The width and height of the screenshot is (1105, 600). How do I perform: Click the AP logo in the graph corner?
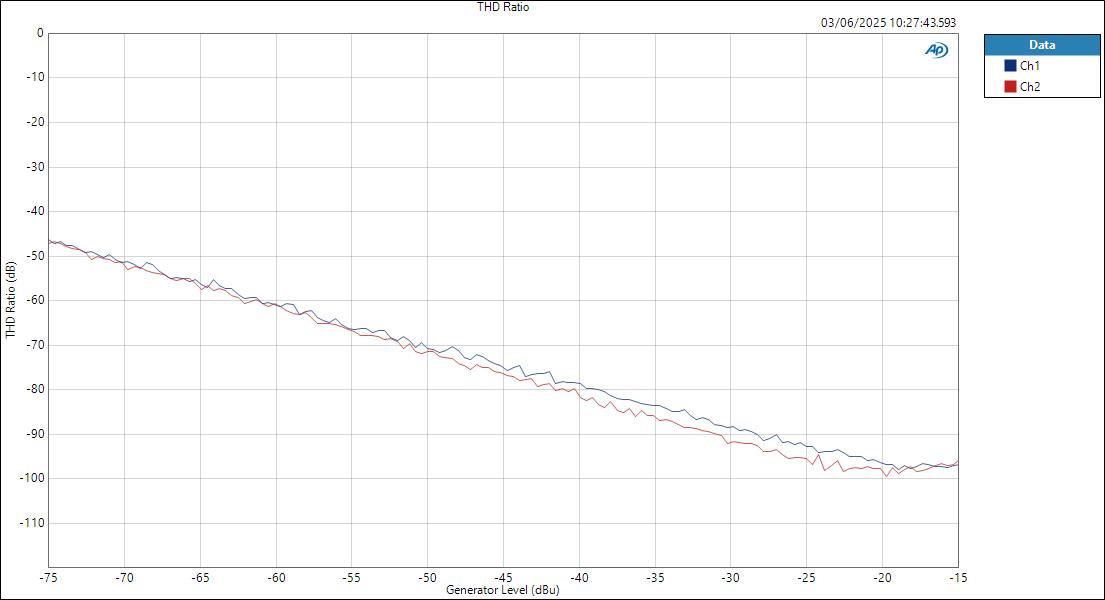[936, 47]
